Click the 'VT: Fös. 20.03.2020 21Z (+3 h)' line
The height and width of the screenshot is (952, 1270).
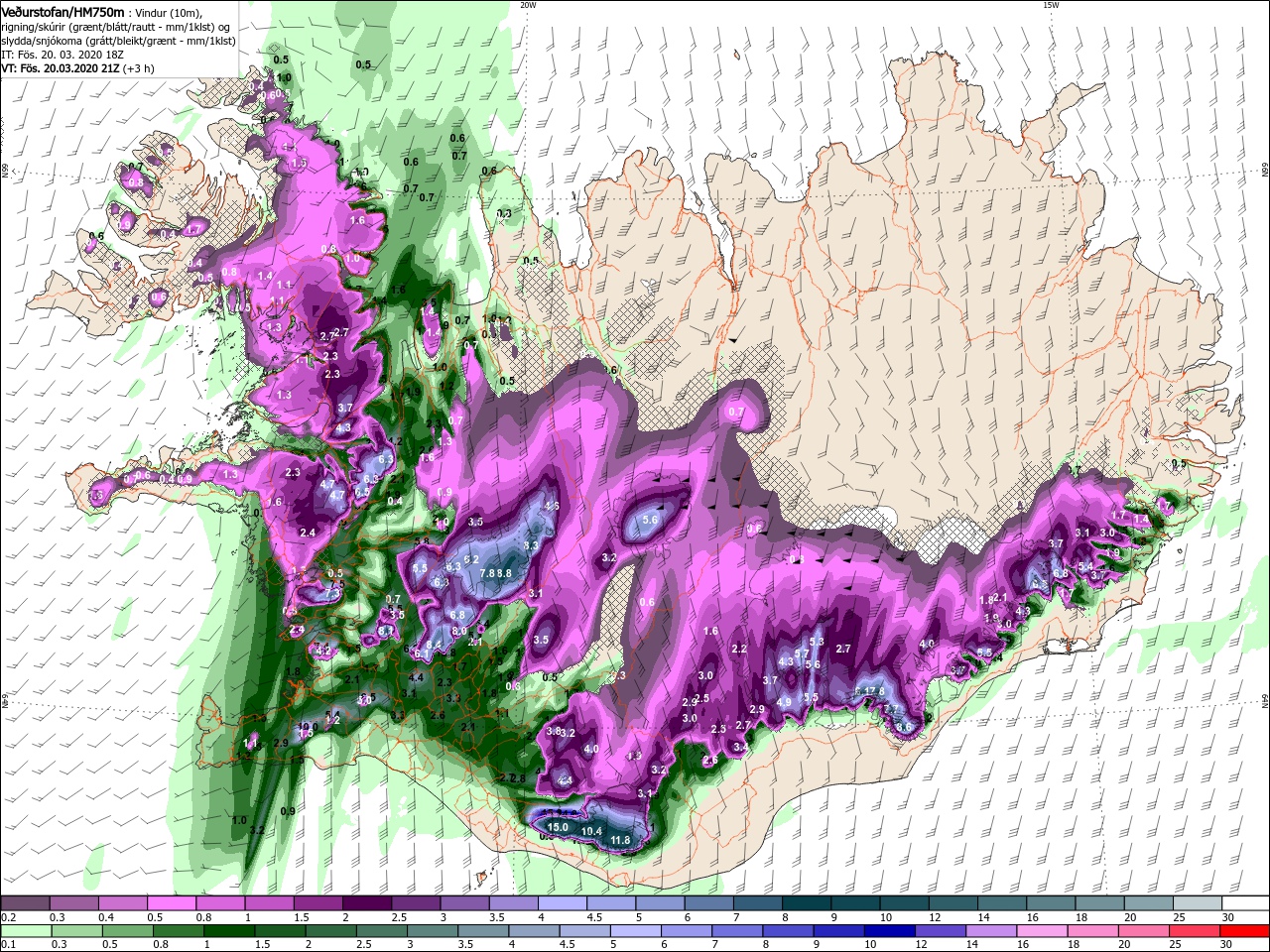75,69
